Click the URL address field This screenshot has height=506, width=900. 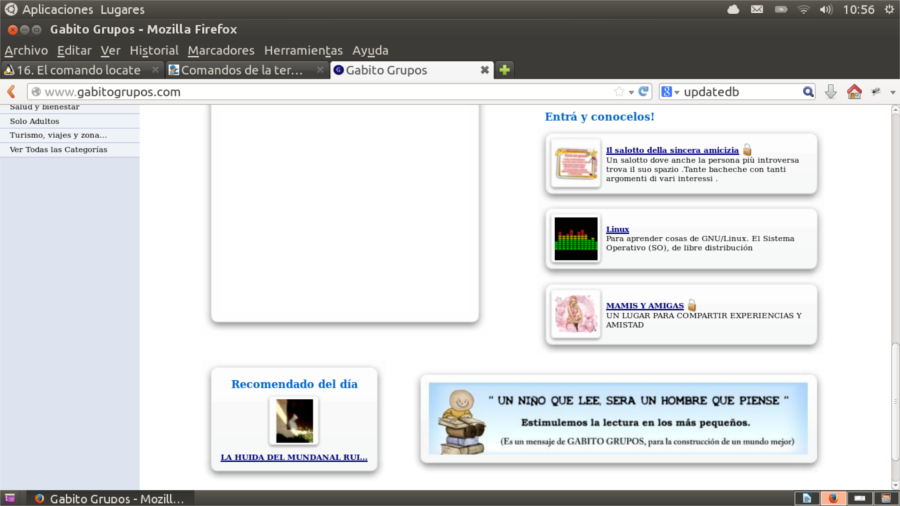click(320, 91)
